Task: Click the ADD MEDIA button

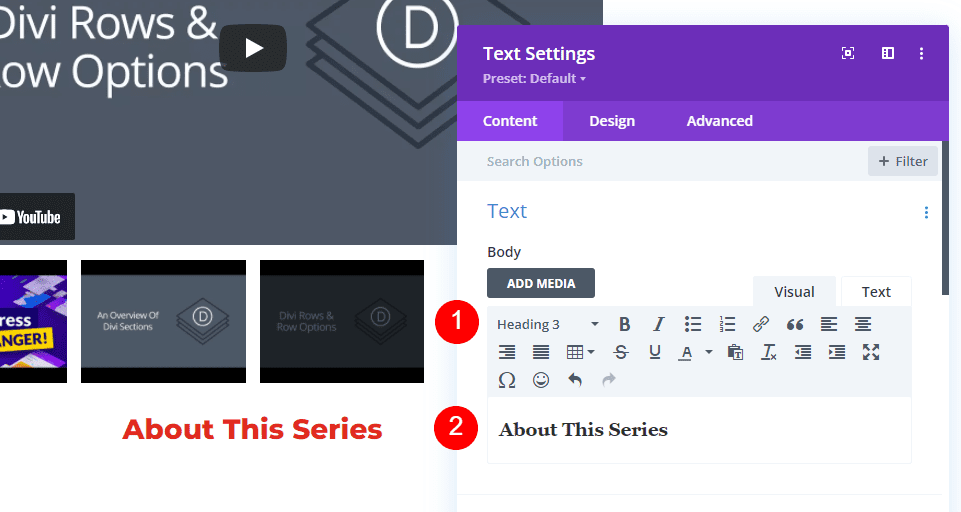Action: click(541, 283)
